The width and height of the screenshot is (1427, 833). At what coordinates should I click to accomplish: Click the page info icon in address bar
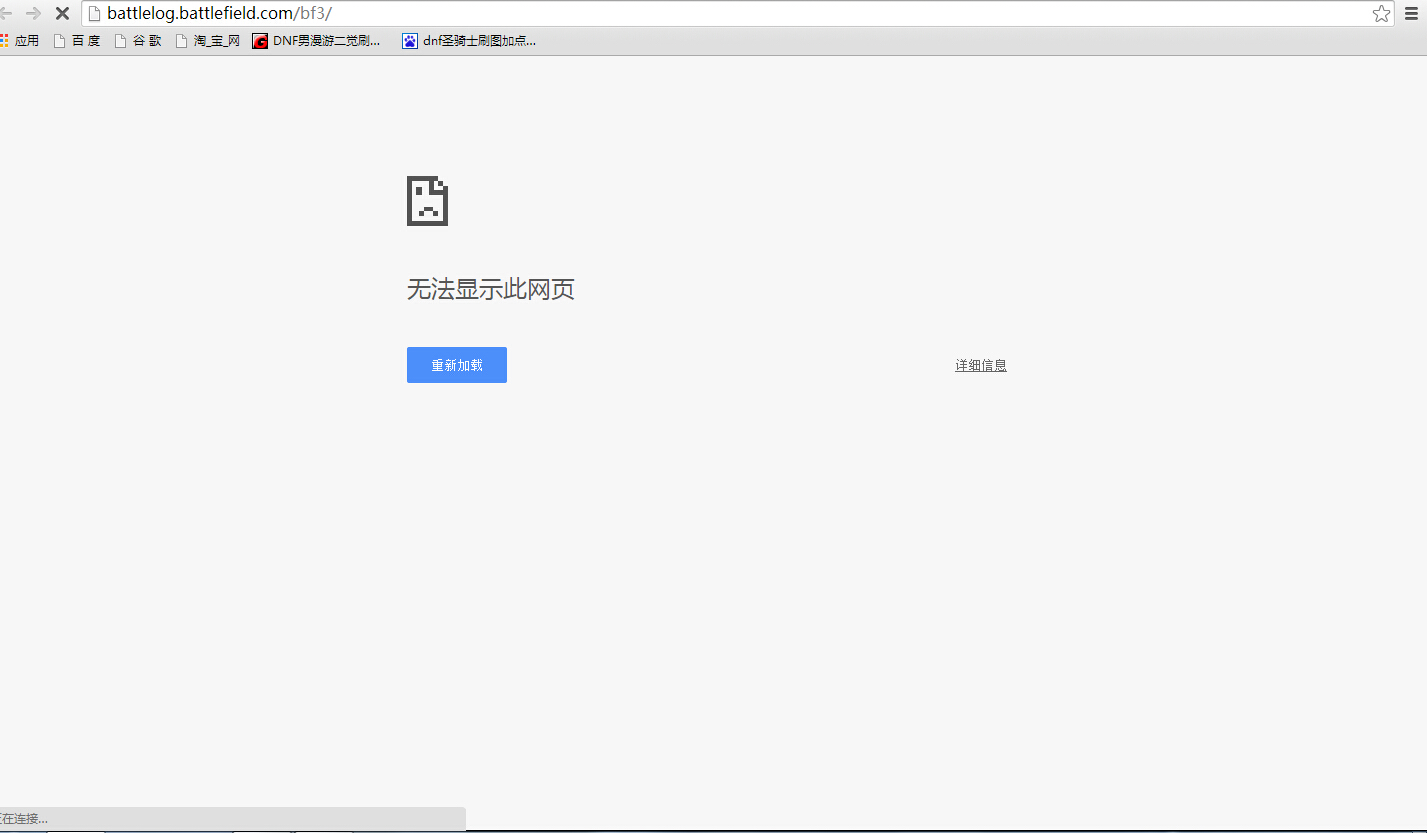tap(95, 13)
